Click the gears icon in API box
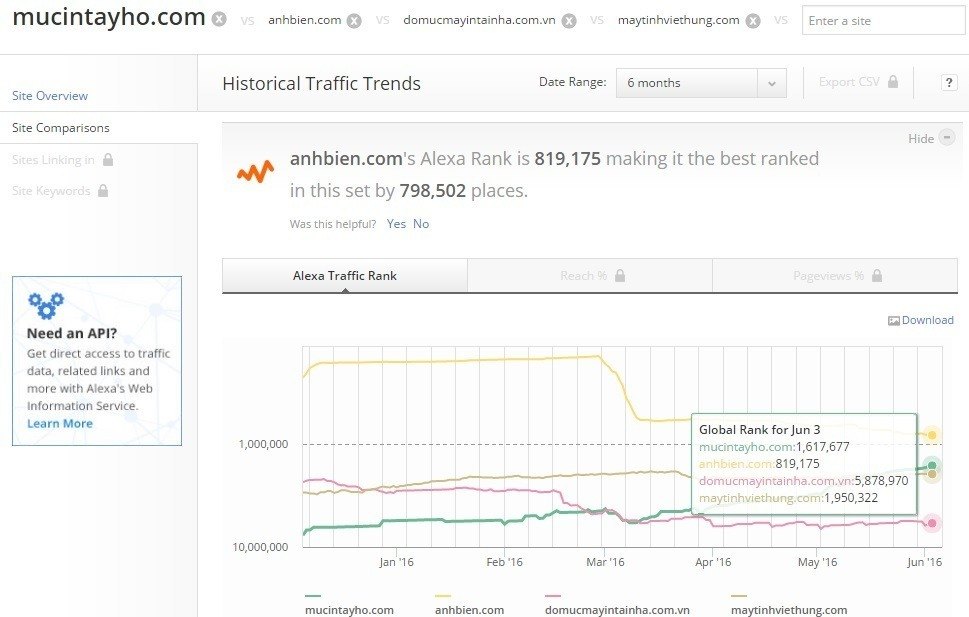 (x=46, y=305)
